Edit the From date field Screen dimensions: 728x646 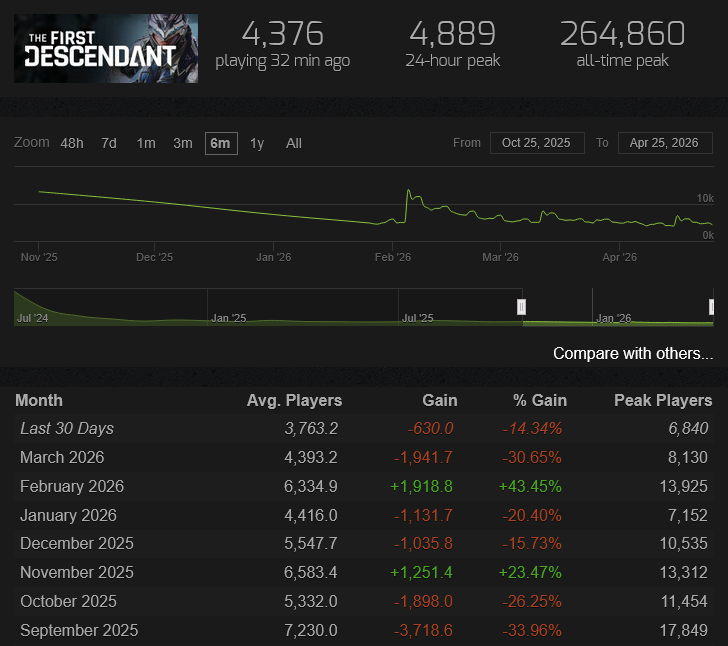click(537, 143)
